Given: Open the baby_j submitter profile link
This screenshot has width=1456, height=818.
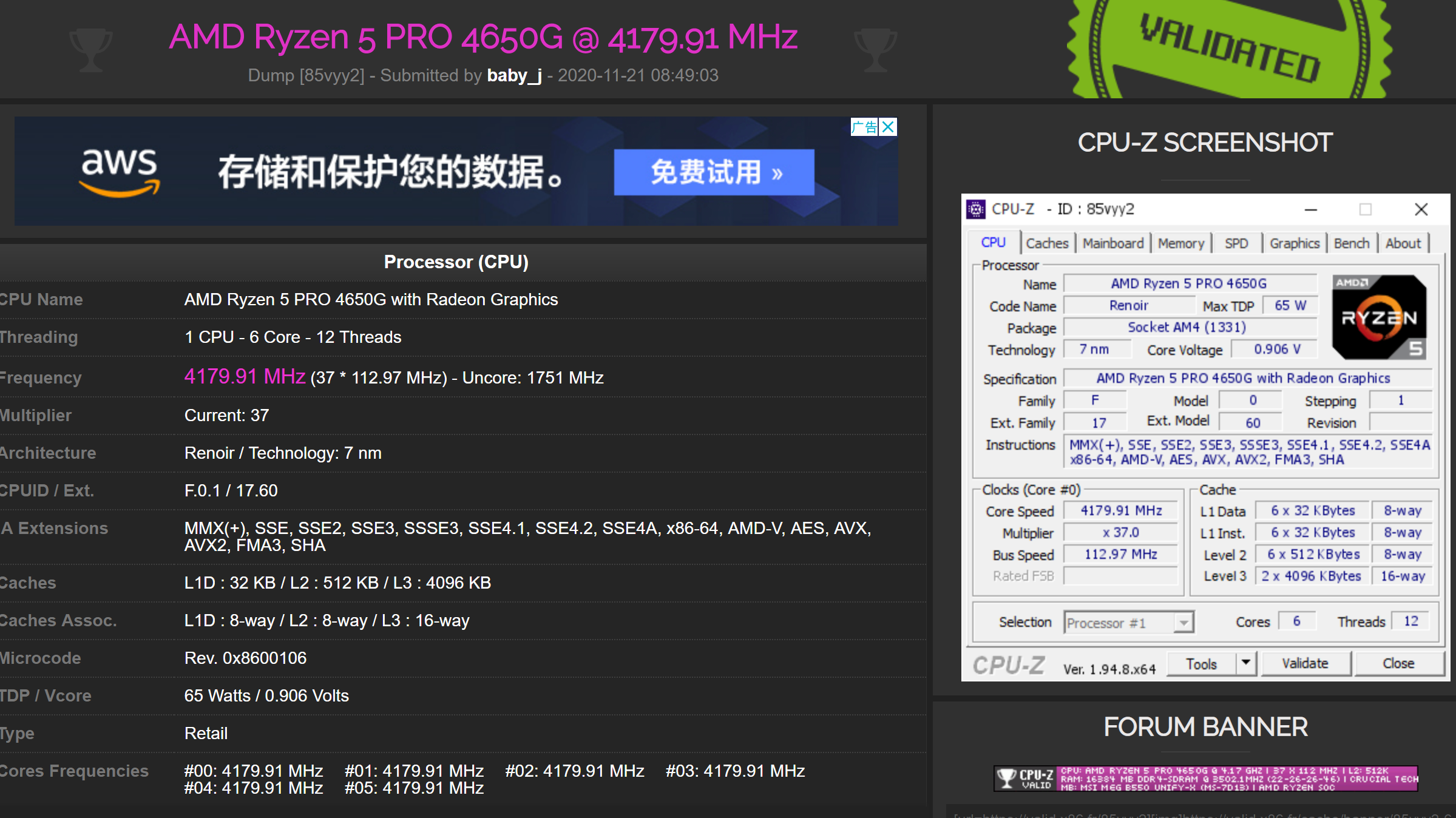Looking at the screenshot, I should 514,75.
